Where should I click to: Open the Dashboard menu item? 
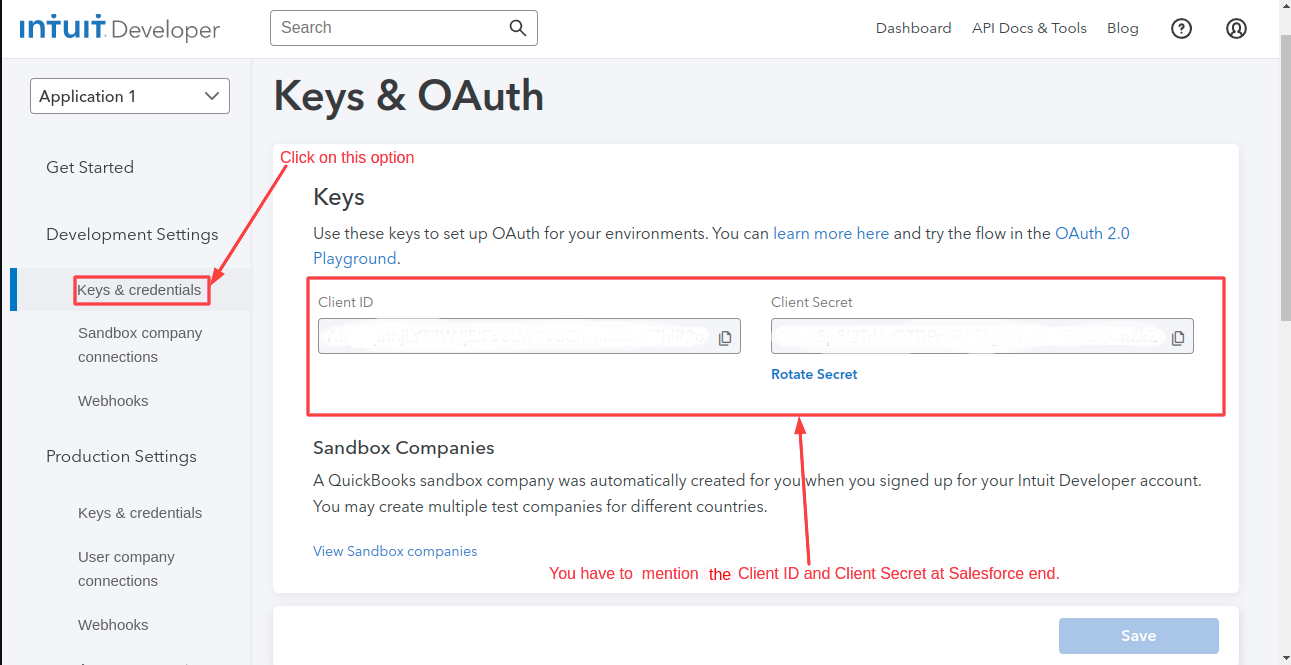point(913,28)
